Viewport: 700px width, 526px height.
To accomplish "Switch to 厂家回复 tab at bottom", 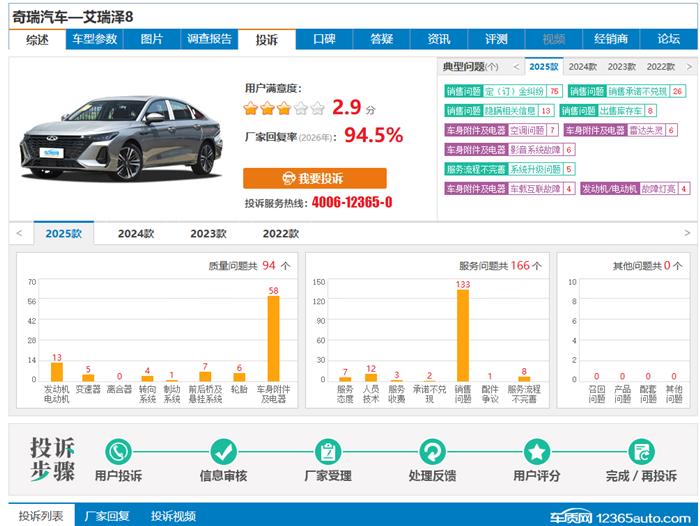I will click(106, 516).
